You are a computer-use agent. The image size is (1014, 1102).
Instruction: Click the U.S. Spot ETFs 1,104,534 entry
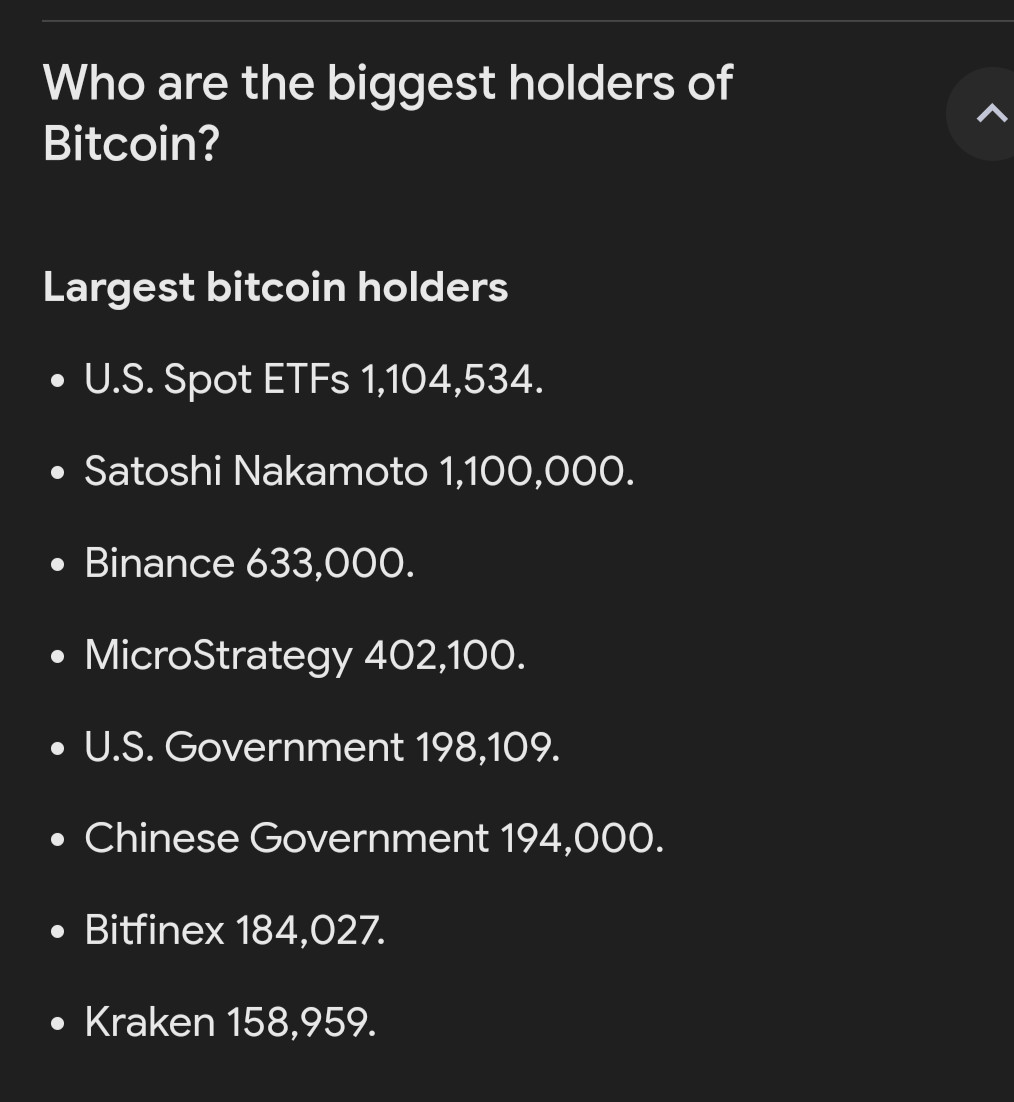click(x=313, y=380)
